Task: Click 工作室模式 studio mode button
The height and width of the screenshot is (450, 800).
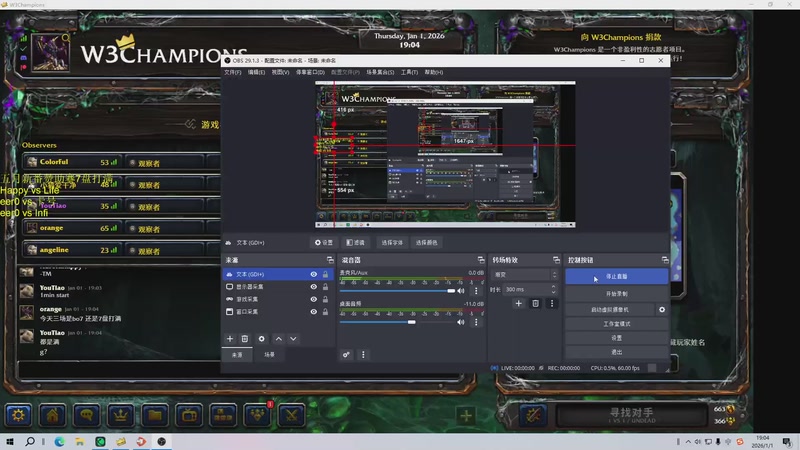Action: click(616, 324)
